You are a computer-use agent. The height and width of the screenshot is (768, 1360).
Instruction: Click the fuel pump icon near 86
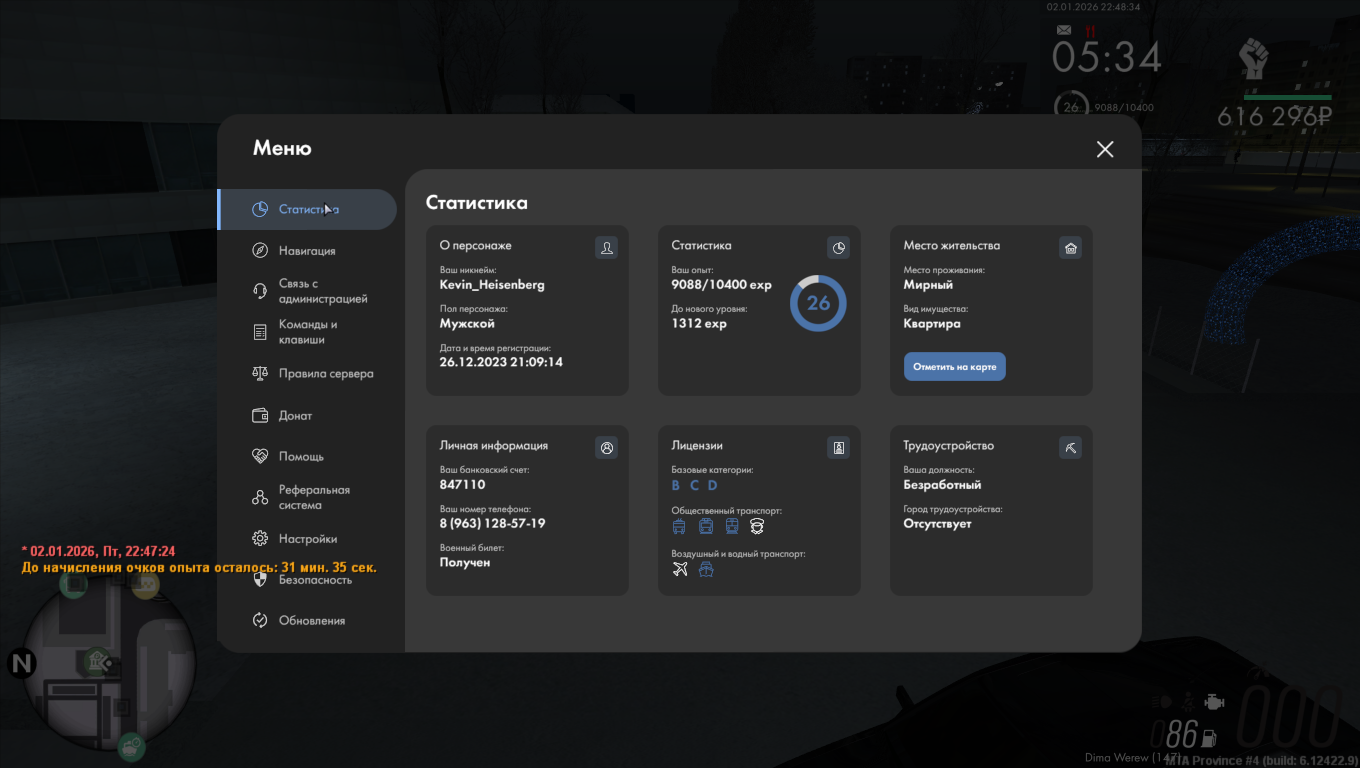click(1209, 740)
